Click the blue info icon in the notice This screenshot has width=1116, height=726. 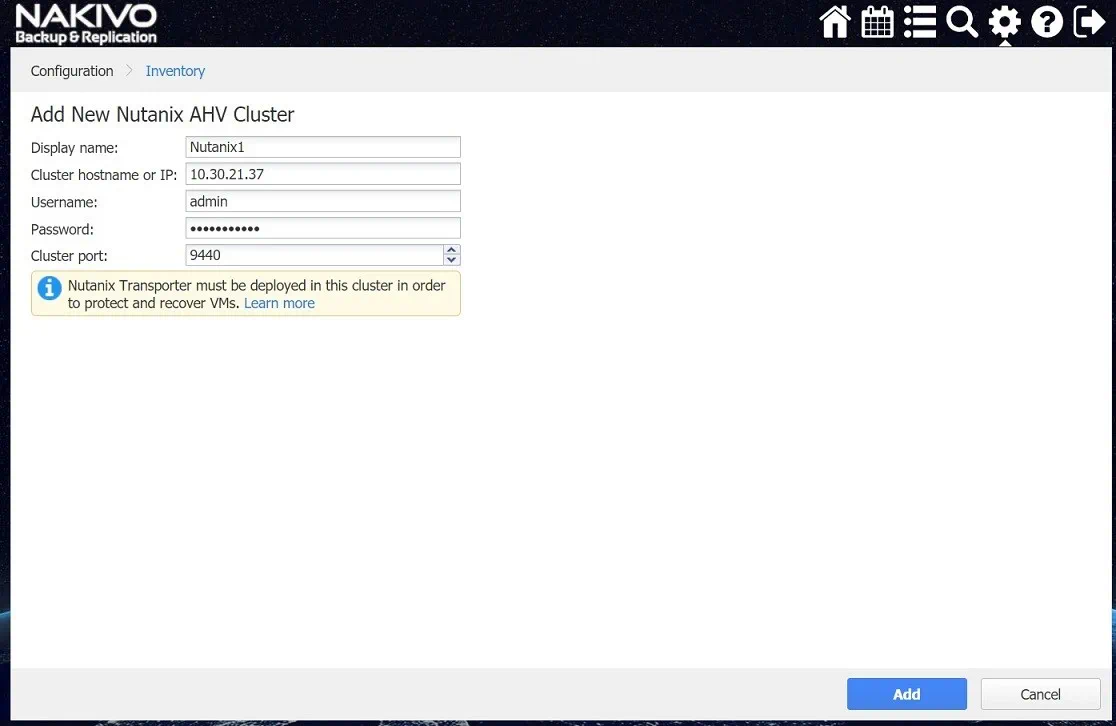click(49, 288)
